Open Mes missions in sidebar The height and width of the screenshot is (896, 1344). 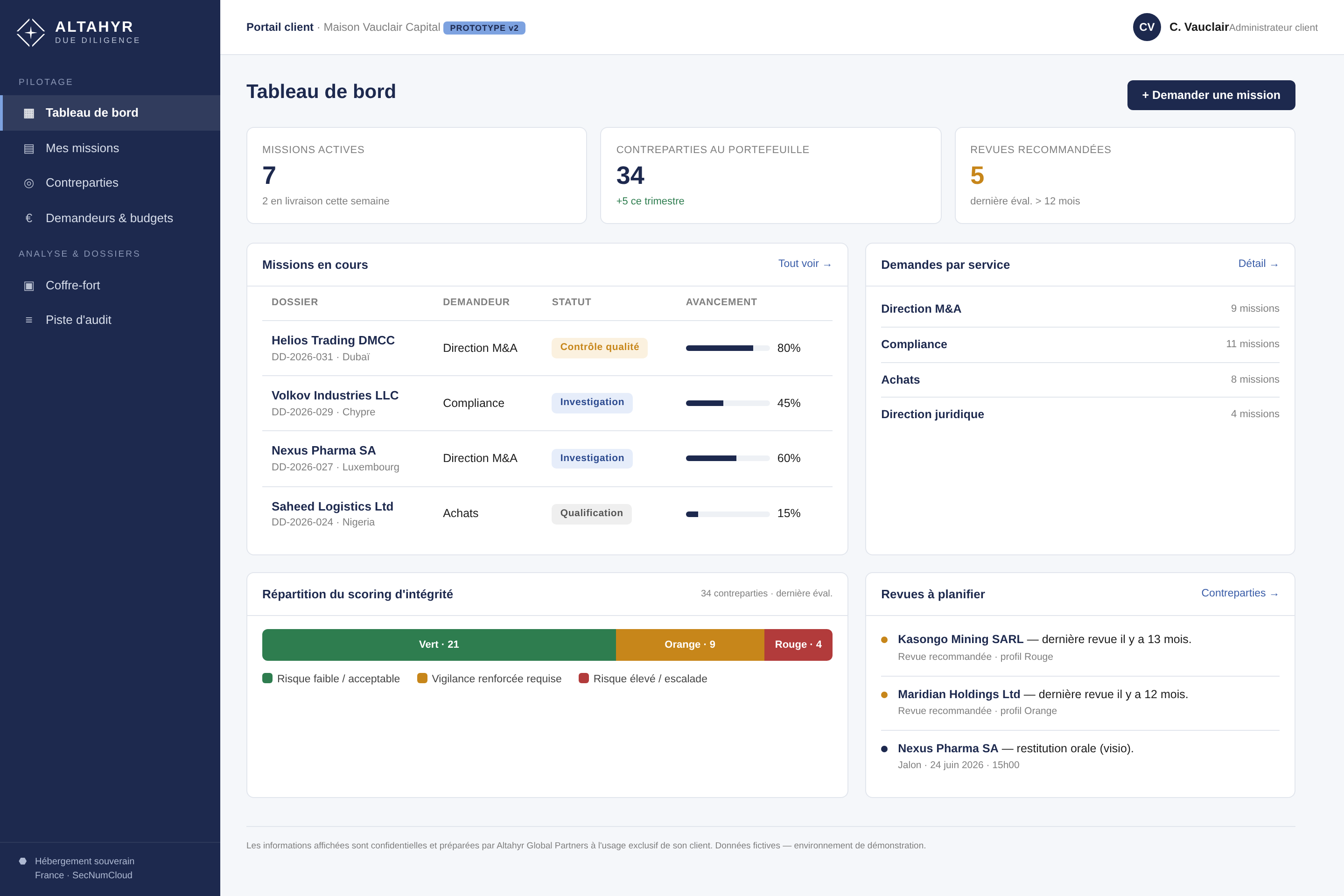[x=110, y=148]
